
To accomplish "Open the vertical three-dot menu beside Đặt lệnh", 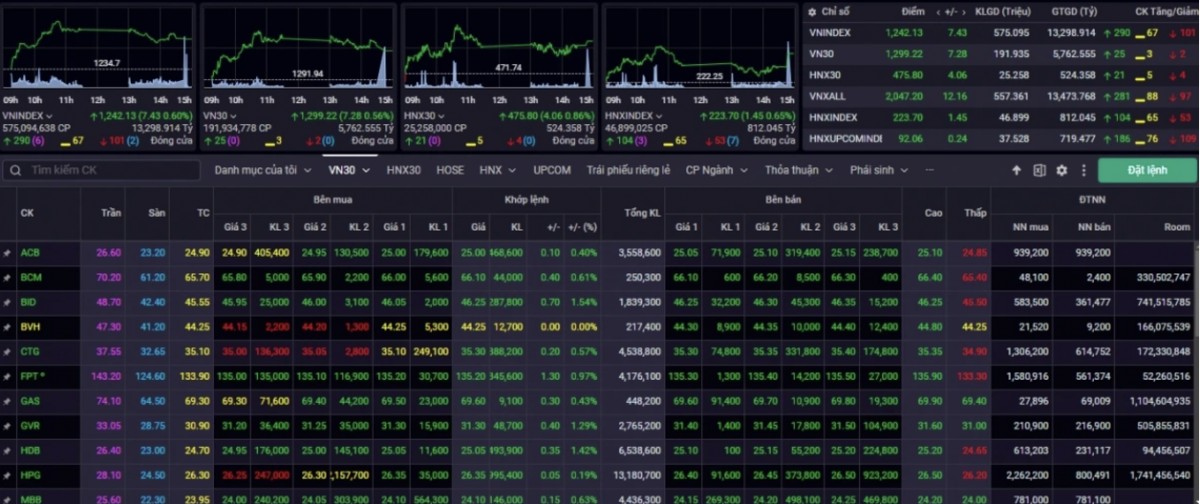I will [1082, 171].
